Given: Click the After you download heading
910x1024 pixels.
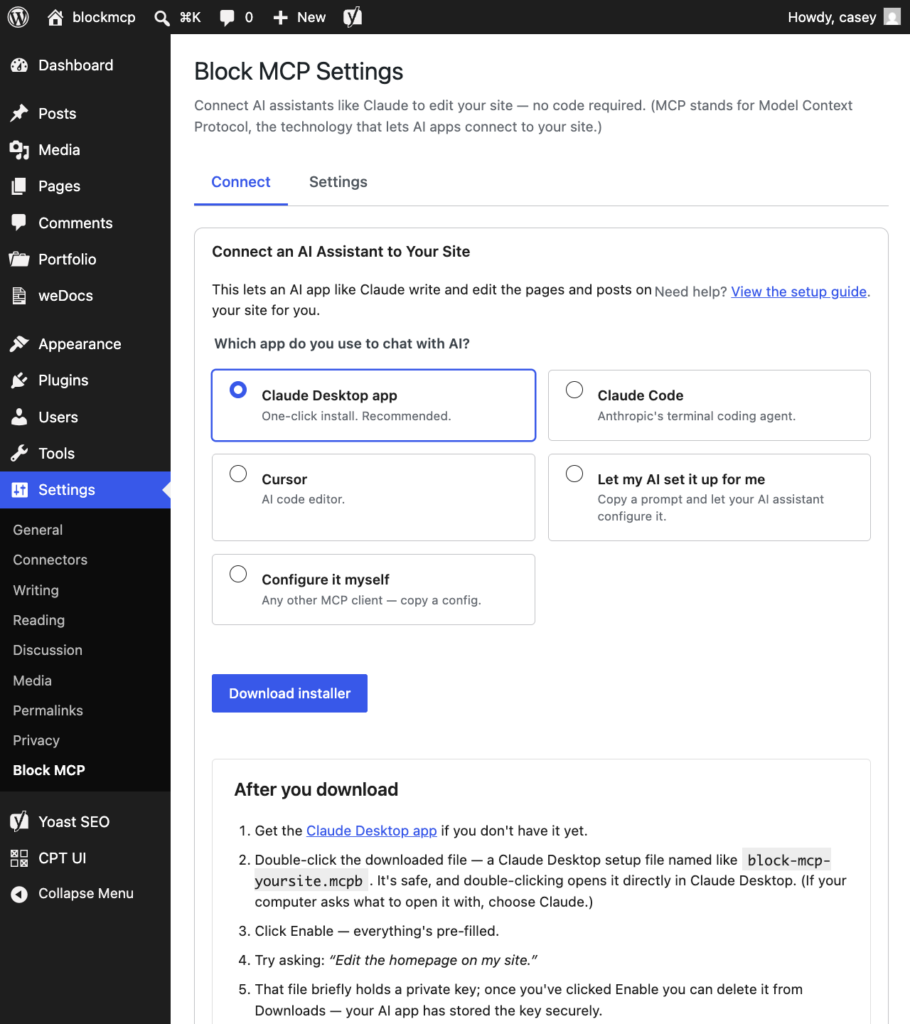Looking at the screenshot, I should [316, 790].
